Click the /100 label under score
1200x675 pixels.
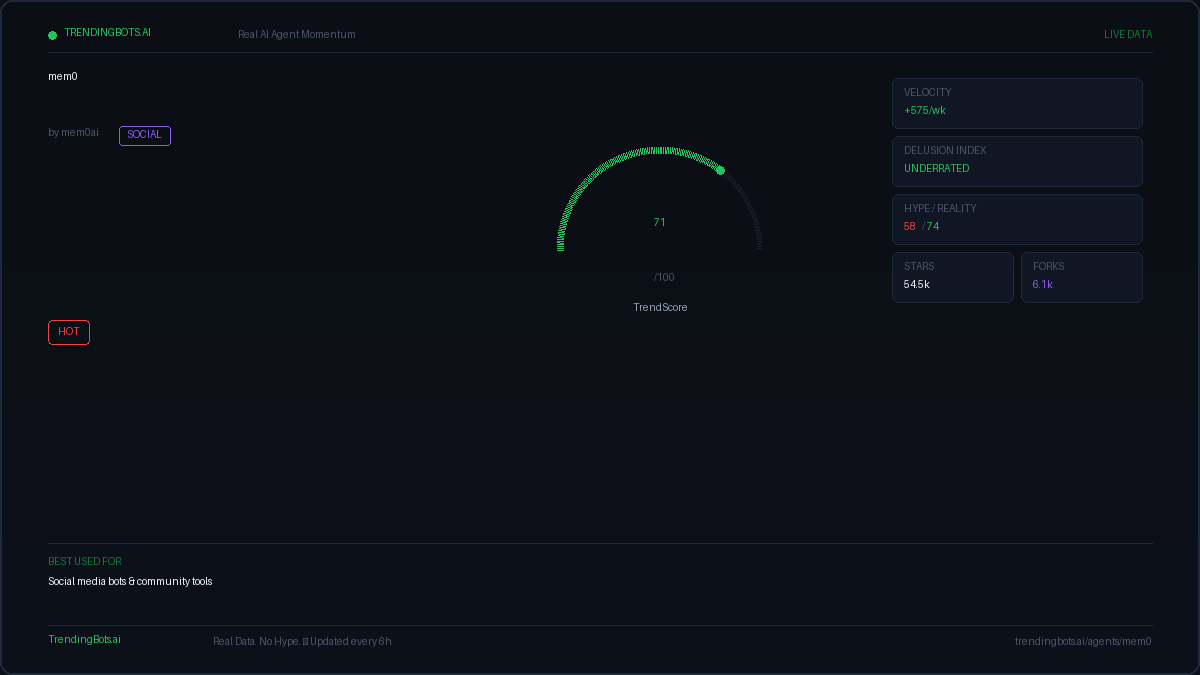click(664, 277)
